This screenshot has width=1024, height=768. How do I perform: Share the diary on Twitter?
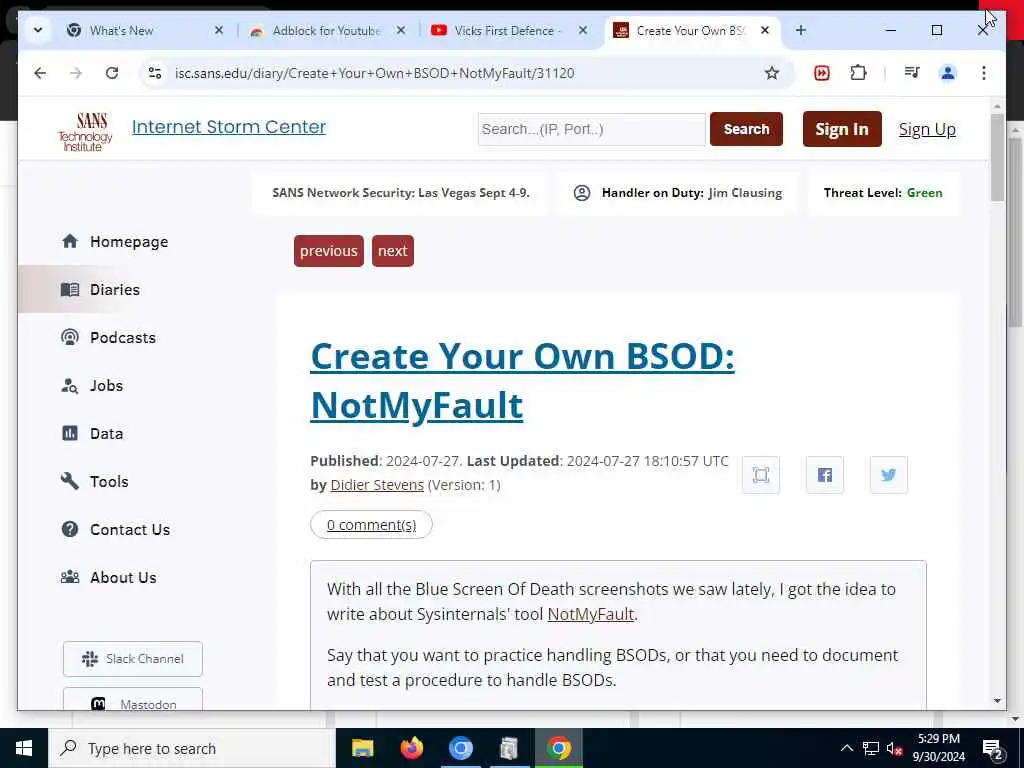tap(888, 475)
